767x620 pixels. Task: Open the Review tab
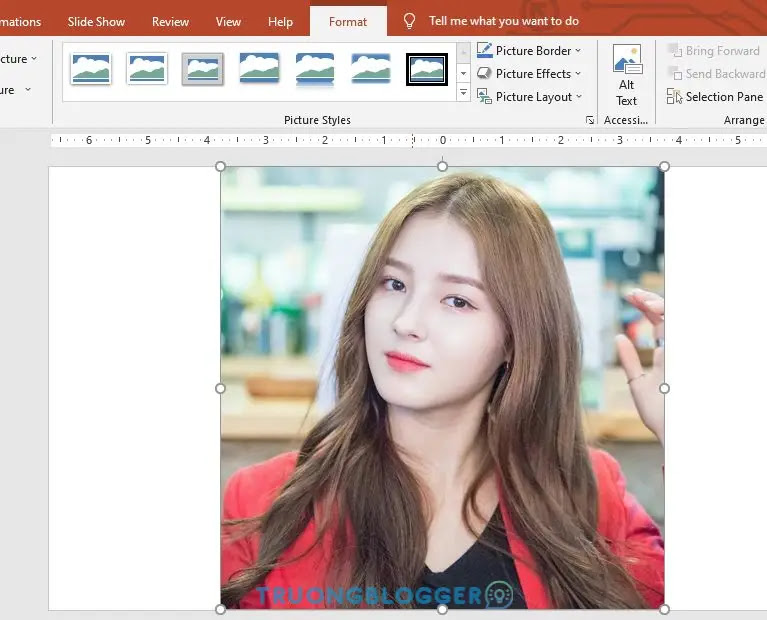[x=170, y=21]
